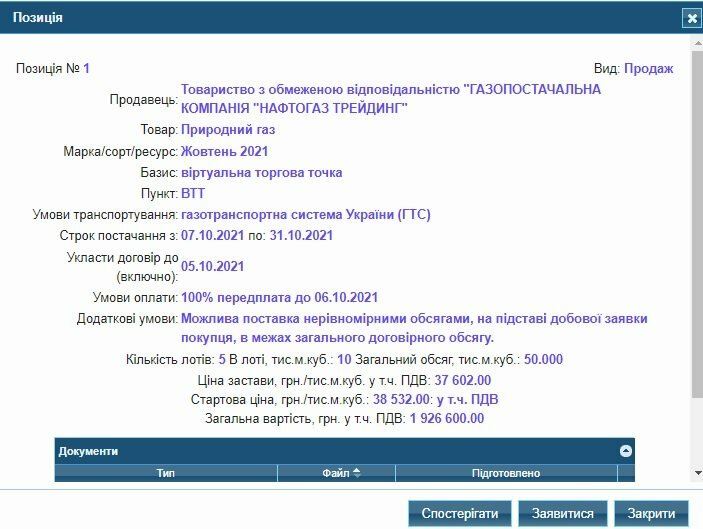
Task: Sort documents by Файл column arrow
Action: (x=356, y=473)
